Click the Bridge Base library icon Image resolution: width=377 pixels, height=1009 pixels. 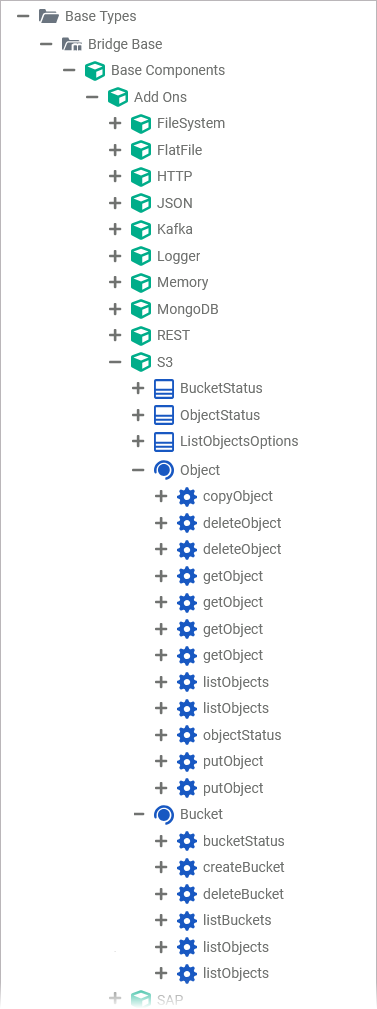click(x=71, y=44)
